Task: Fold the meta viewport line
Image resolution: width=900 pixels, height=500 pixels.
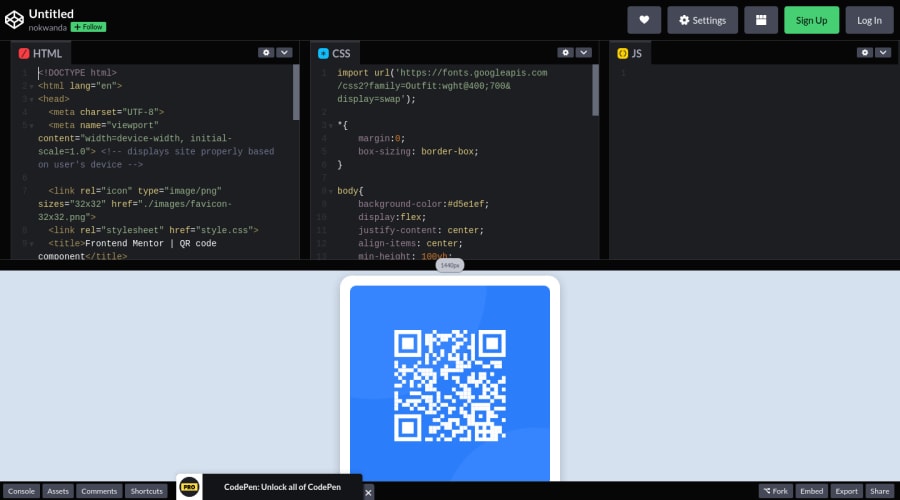Action: pyautogui.click(x=32, y=126)
